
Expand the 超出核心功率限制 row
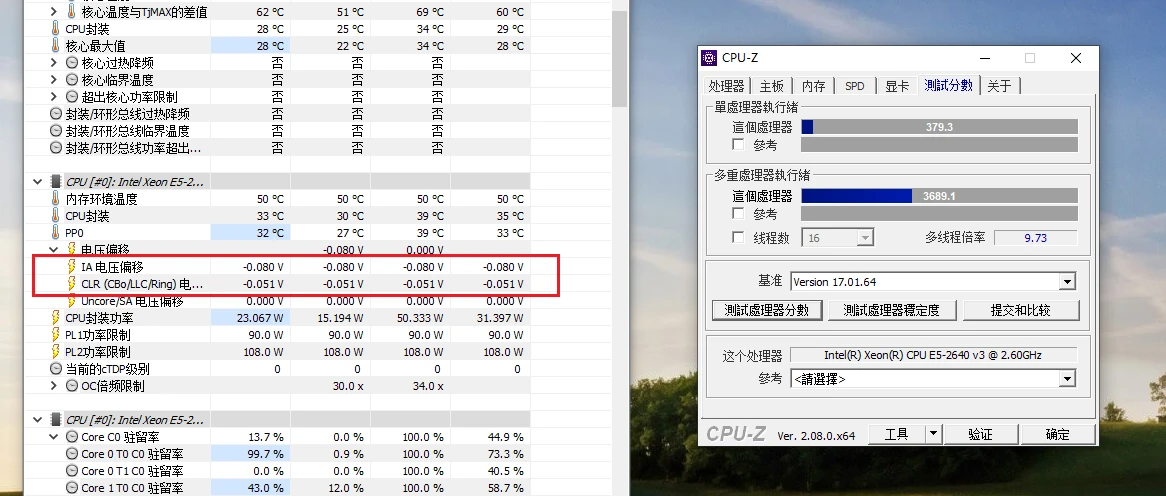[x=54, y=97]
